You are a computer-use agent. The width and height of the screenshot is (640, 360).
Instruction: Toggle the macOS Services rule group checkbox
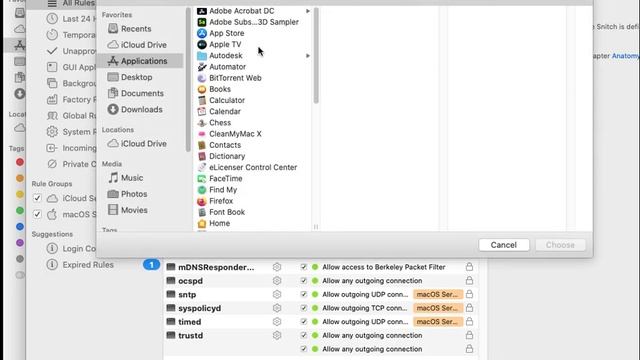tap(37, 214)
